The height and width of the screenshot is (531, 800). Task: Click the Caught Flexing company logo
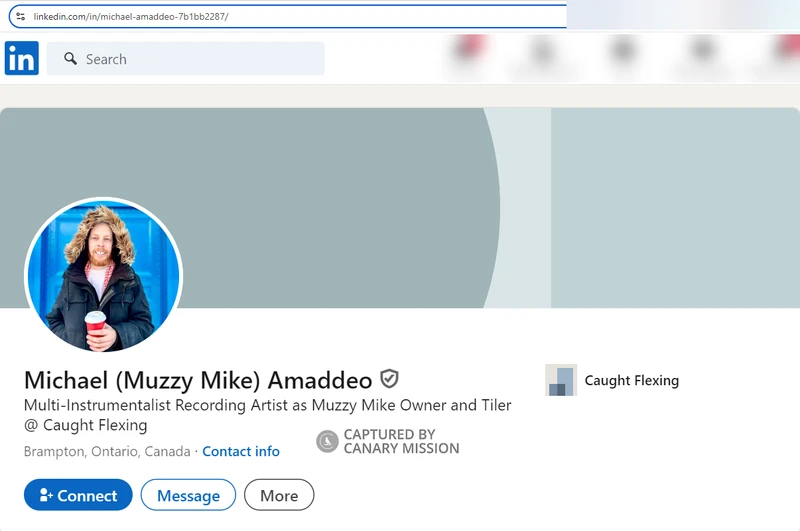pyautogui.click(x=561, y=380)
